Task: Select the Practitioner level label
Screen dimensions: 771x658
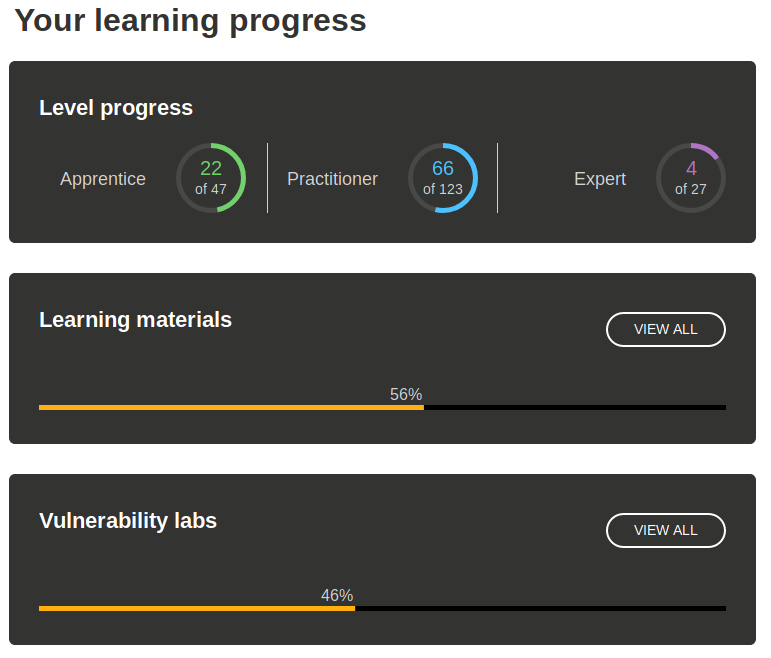Action: pyautogui.click(x=332, y=179)
